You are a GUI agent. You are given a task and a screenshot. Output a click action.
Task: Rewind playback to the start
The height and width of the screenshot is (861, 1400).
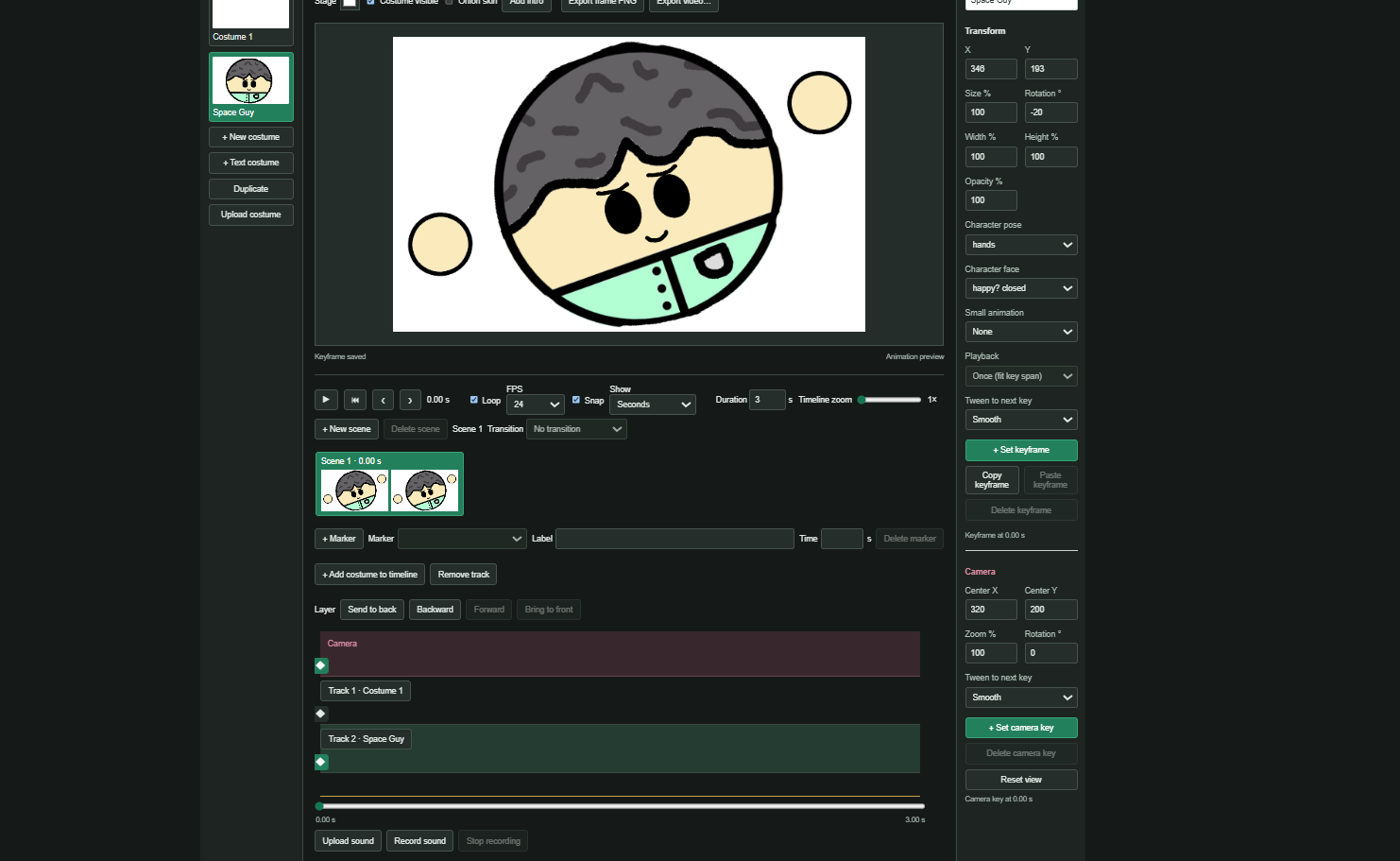click(355, 400)
